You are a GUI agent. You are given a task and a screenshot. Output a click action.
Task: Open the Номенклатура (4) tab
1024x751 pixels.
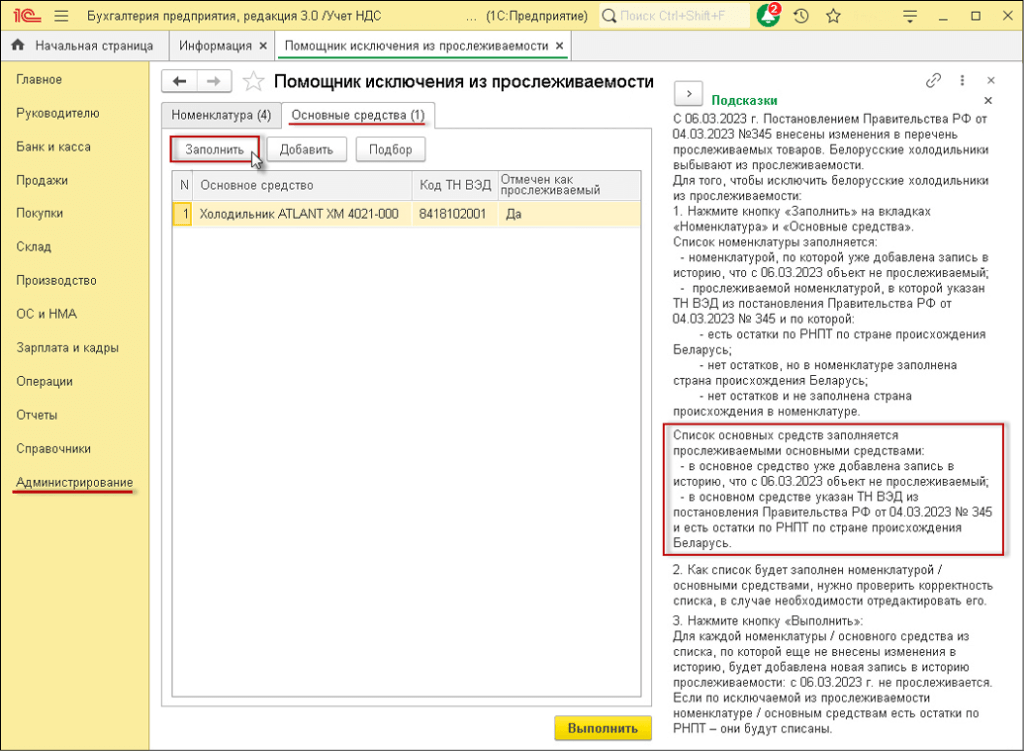221,115
